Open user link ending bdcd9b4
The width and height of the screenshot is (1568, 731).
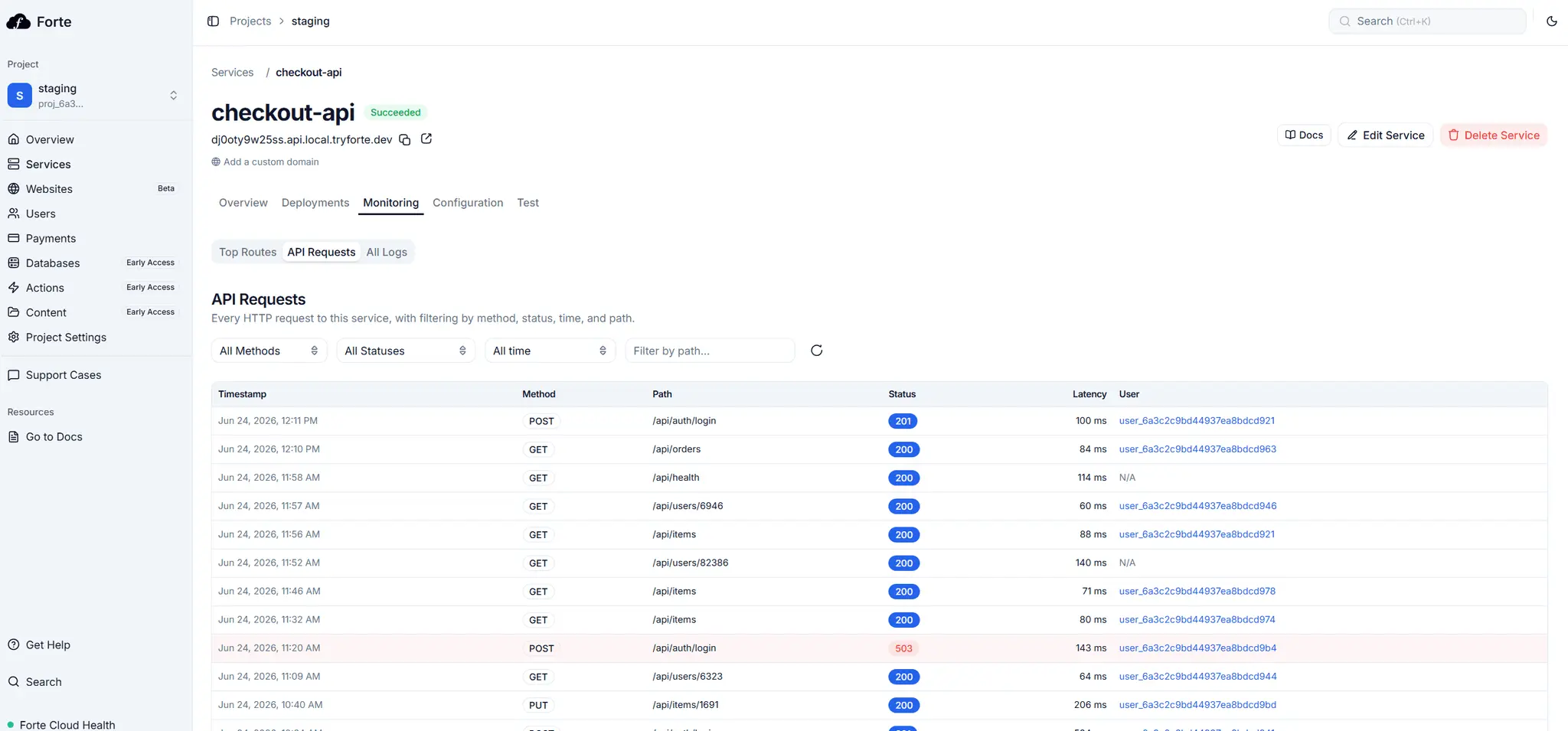pos(1197,648)
